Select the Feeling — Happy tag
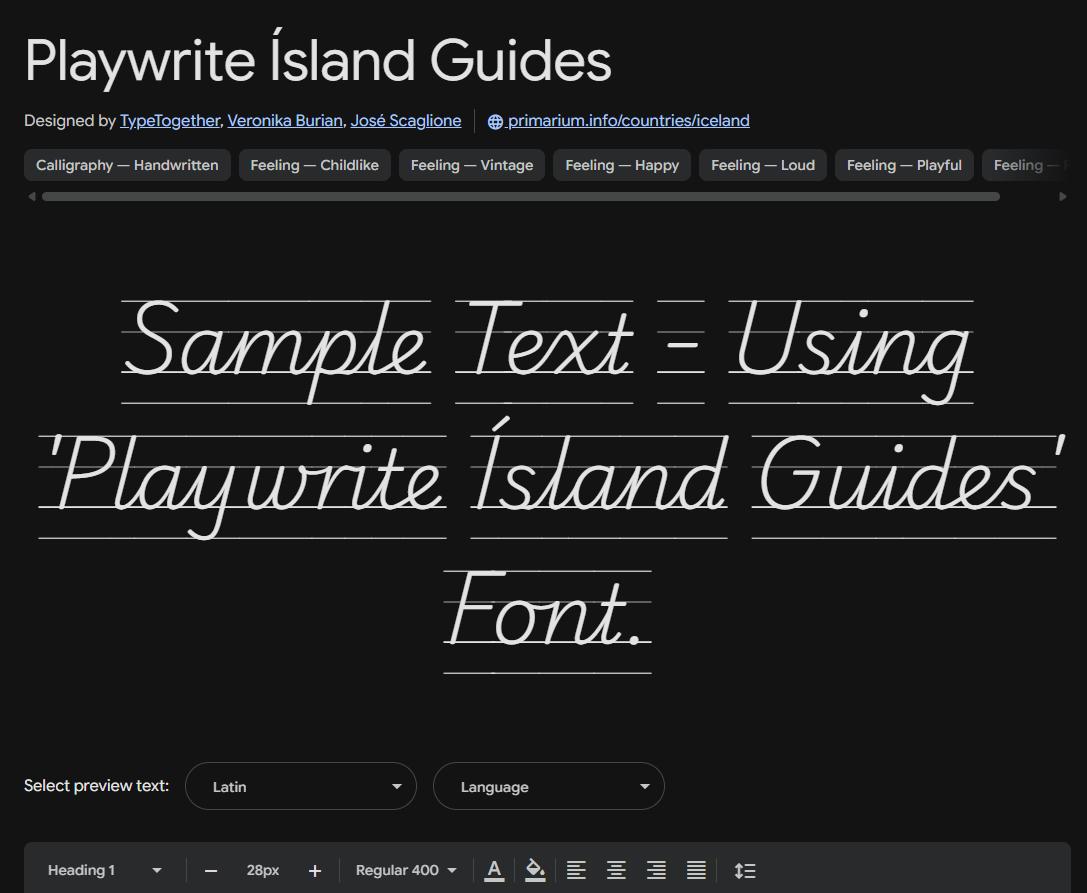The width and height of the screenshot is (1087, 893). (622, 165)
